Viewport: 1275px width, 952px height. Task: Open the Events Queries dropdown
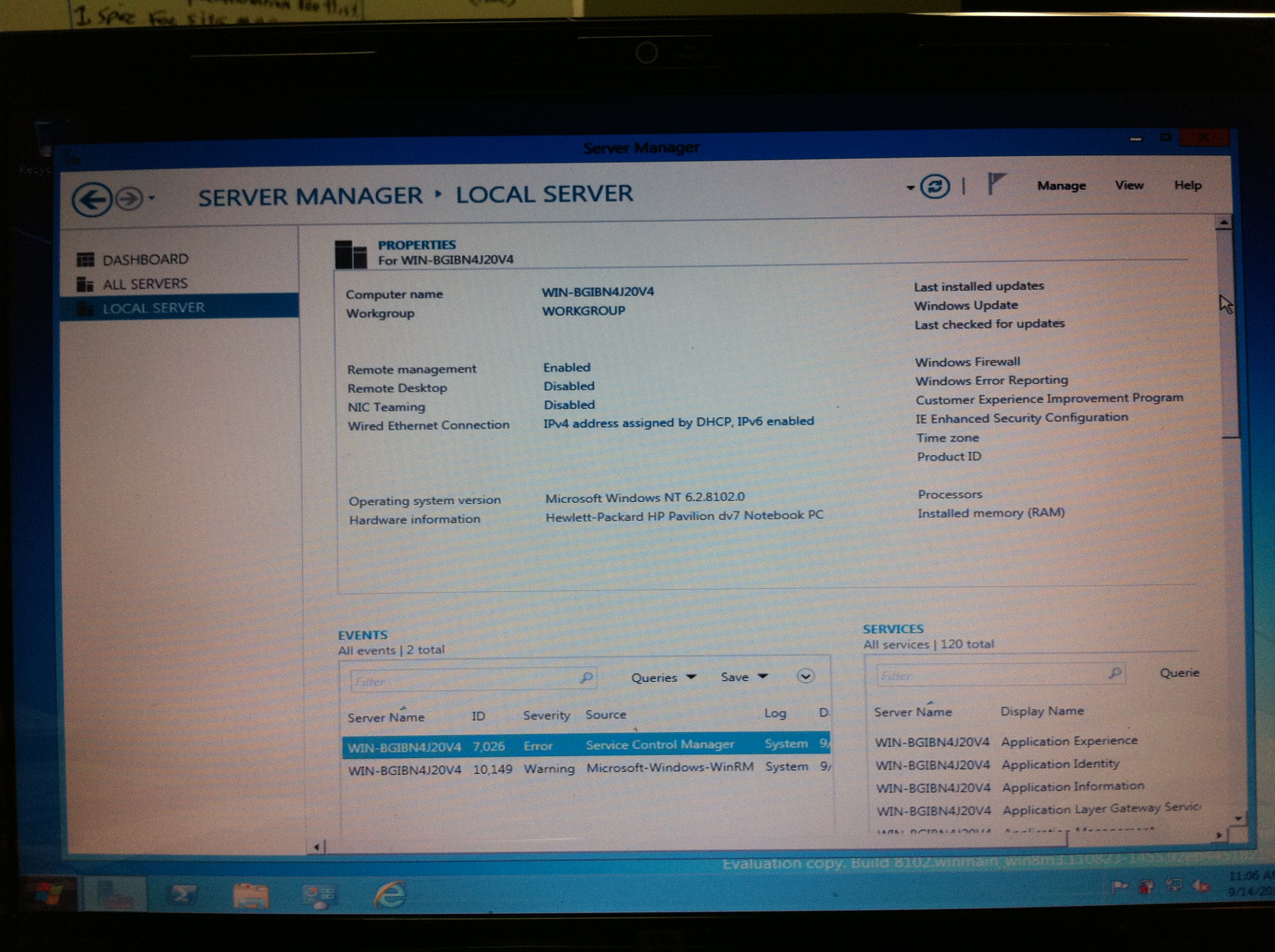[x=664, y=678]
